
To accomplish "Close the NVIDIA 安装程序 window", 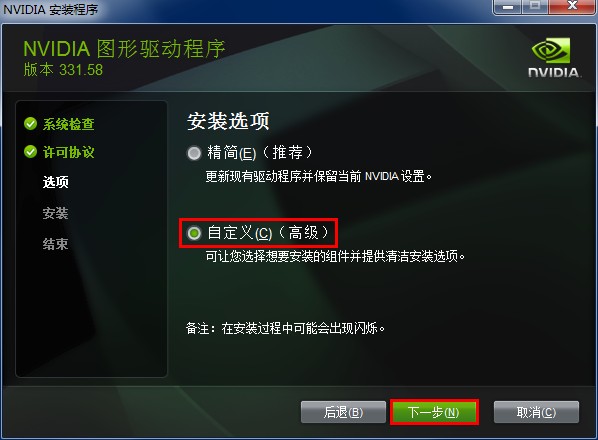I will (571, 6).
